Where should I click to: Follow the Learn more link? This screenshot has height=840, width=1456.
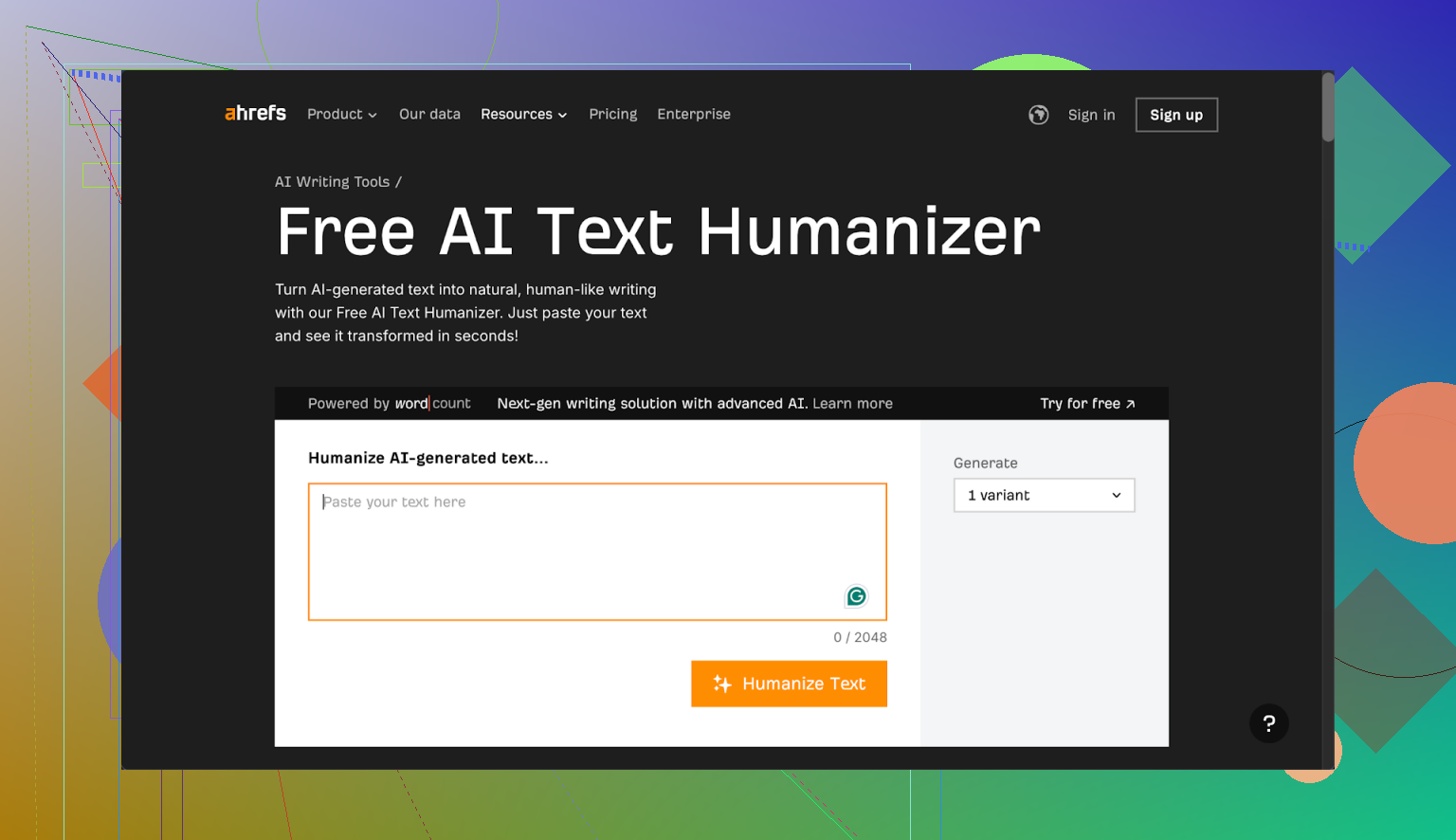point(851,403)
